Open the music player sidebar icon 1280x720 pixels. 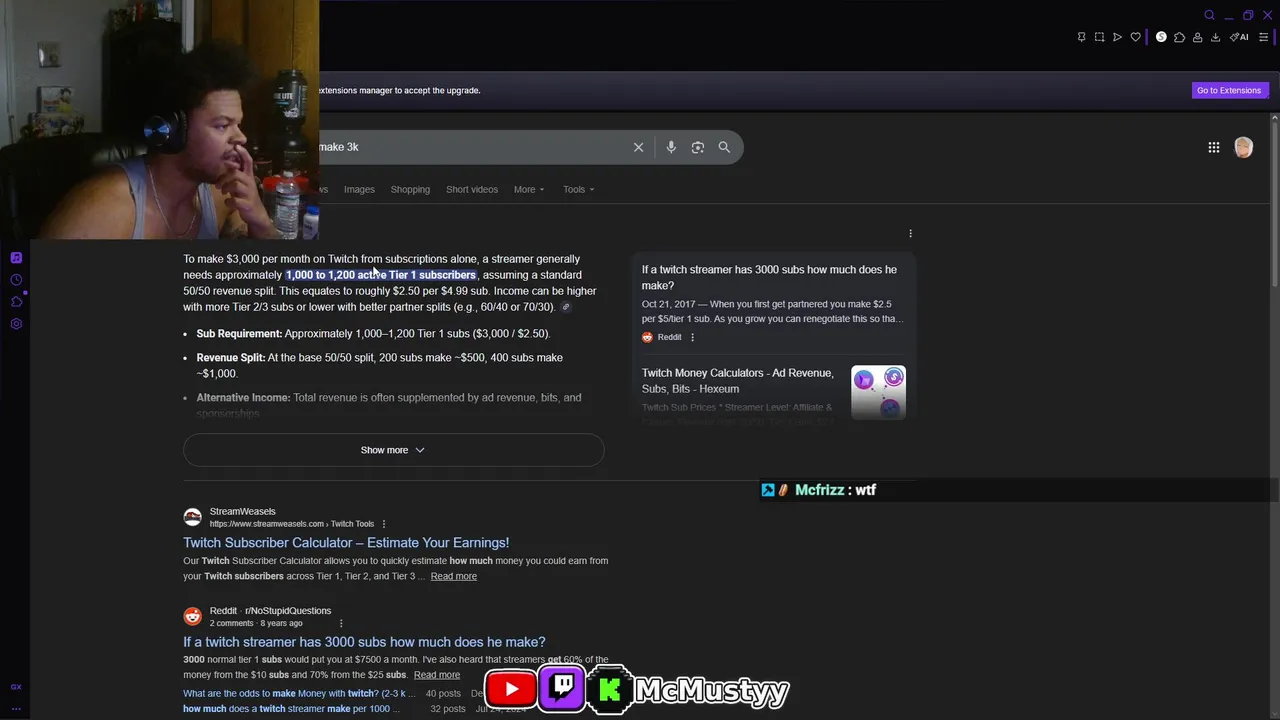point(16,258)
